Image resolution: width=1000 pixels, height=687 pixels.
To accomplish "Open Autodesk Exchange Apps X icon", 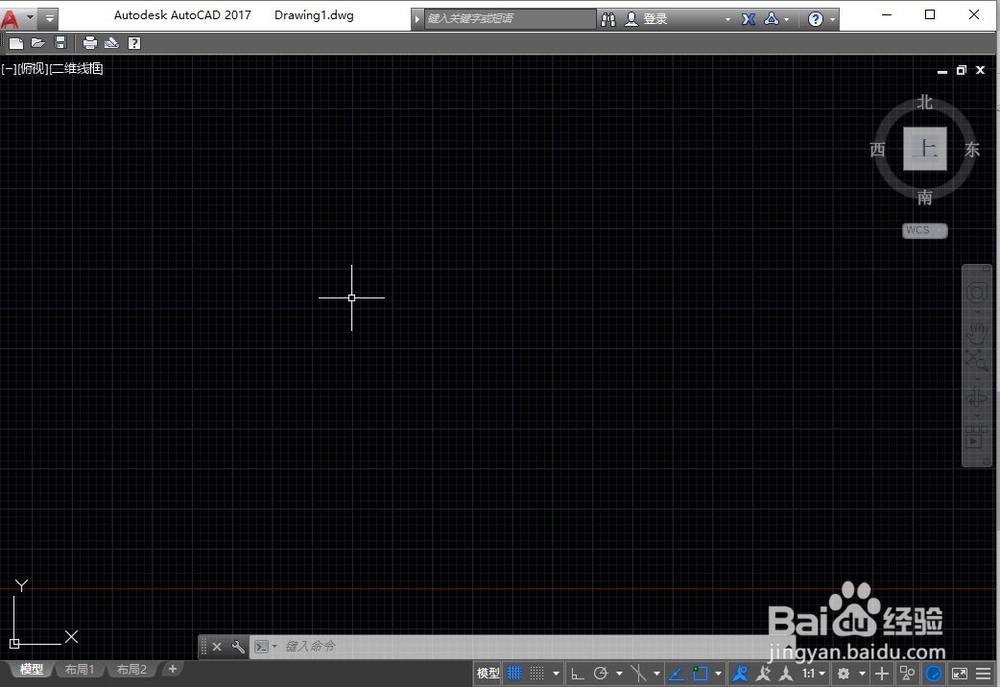I will click(x=748, y=19).
